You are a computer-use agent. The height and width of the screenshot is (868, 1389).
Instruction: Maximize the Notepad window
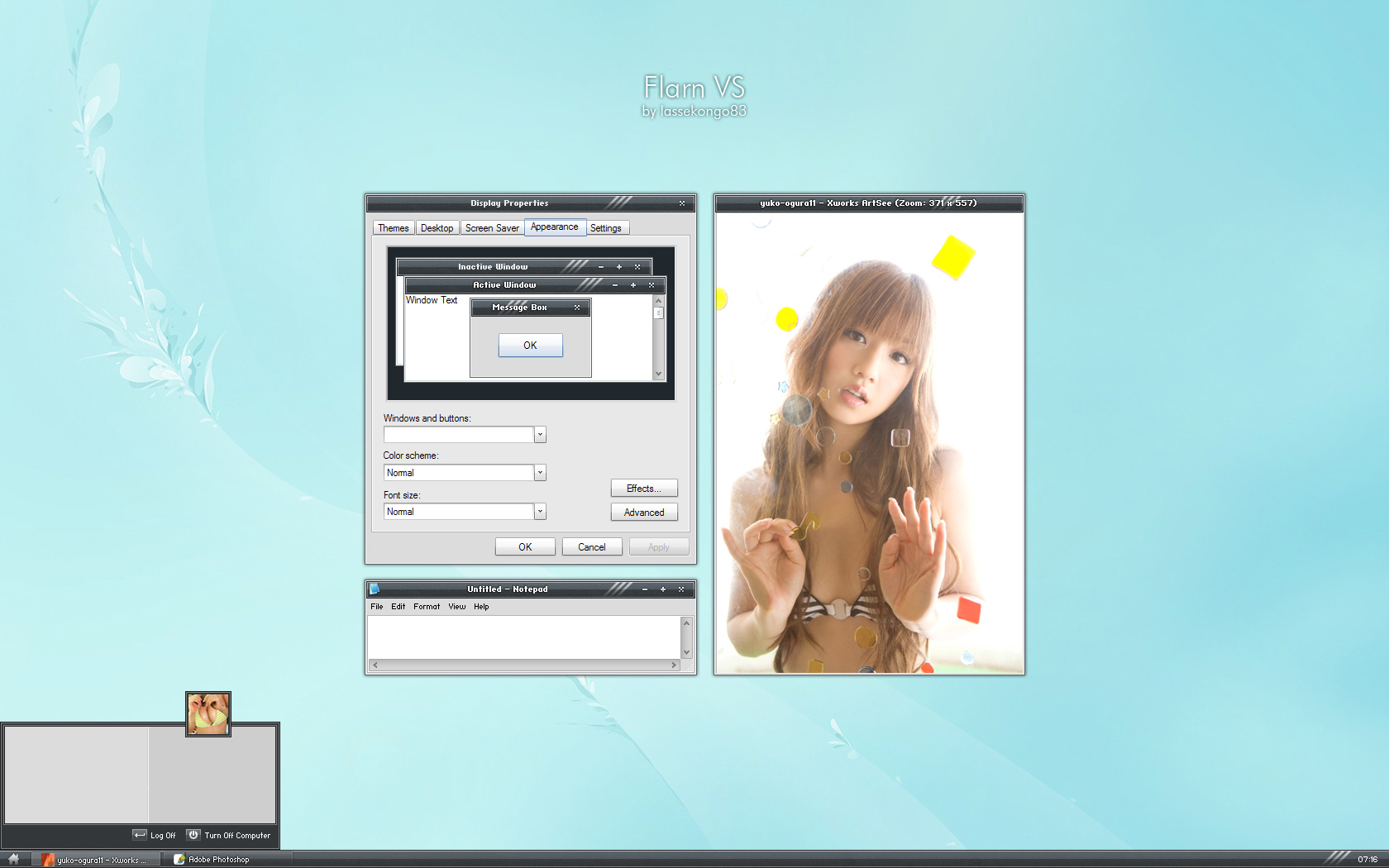point(663,589)
